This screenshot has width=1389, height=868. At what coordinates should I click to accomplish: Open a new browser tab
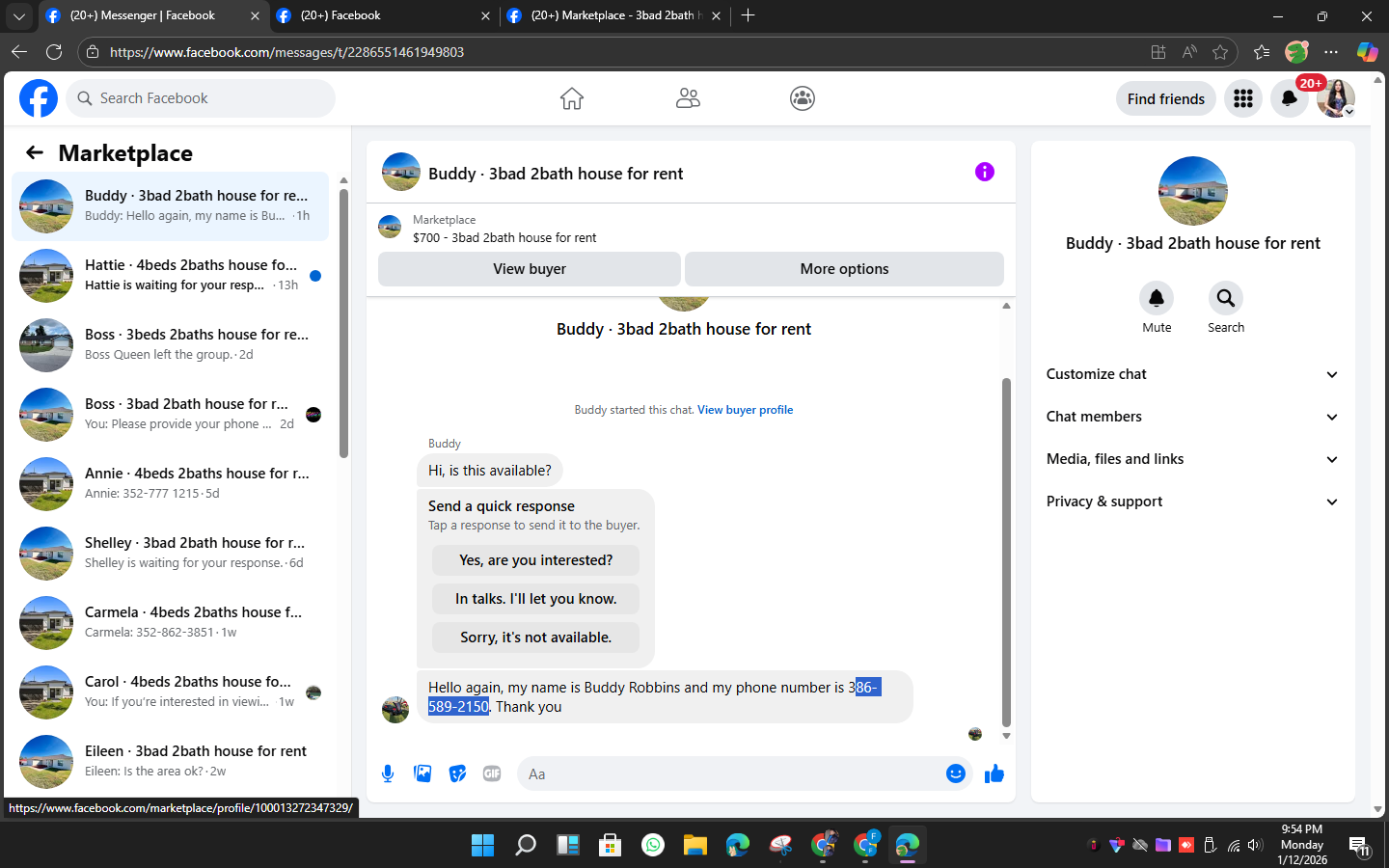[748, 15]
